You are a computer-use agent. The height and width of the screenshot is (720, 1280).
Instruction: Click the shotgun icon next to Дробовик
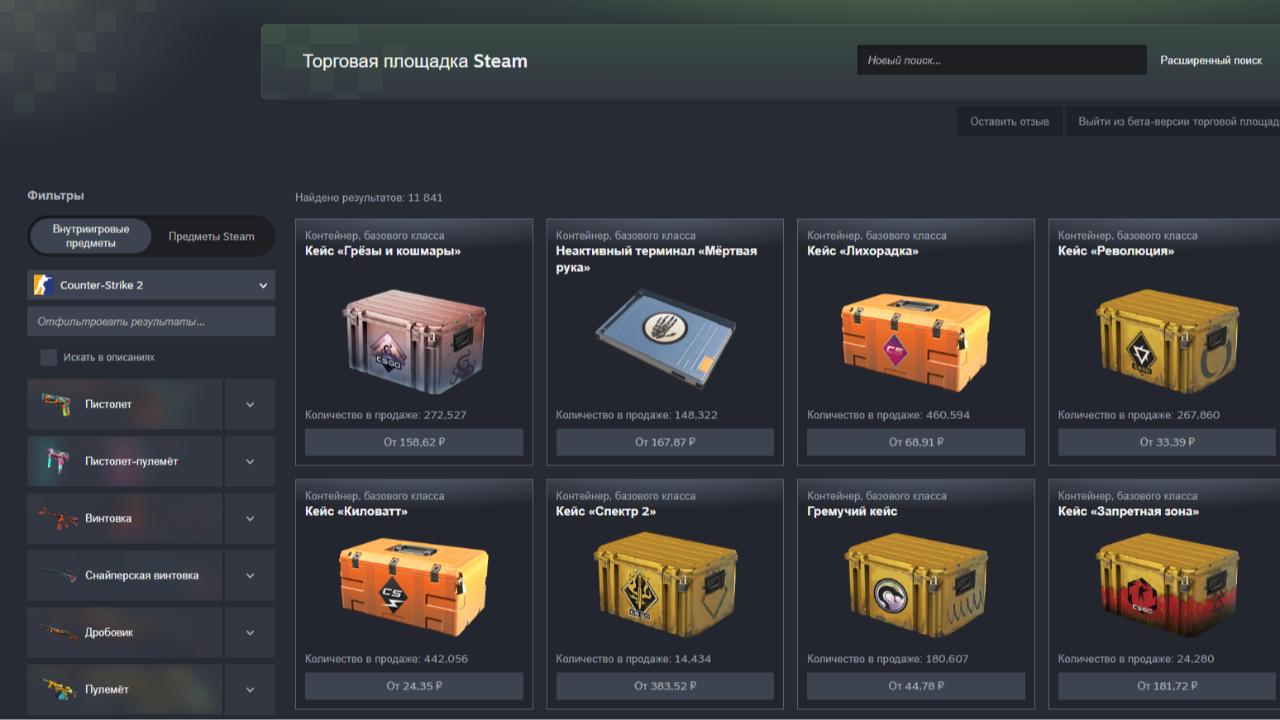tap(56, 632)
